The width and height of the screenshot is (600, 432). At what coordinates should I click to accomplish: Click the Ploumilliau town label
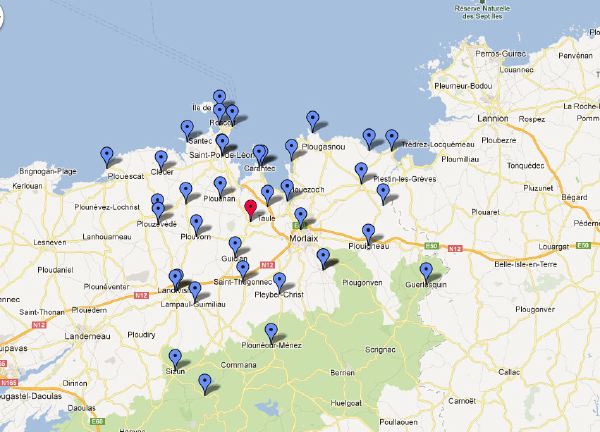460,159
